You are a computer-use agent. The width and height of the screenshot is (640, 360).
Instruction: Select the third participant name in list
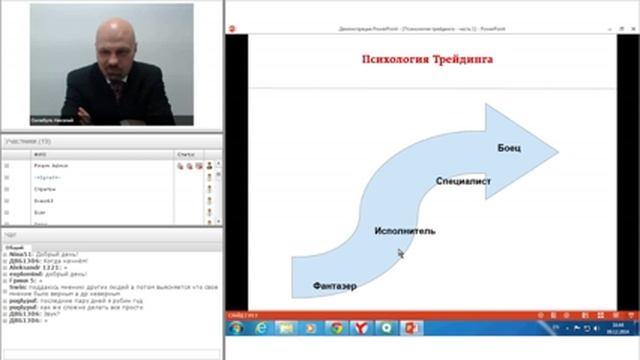click(x=45, y=189)
